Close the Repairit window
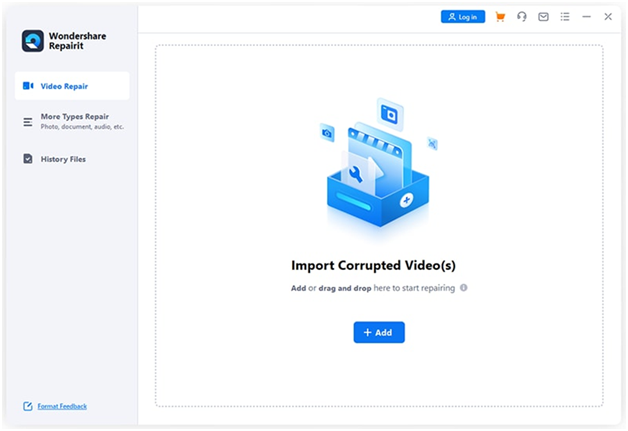 click(x=608, y=17)
